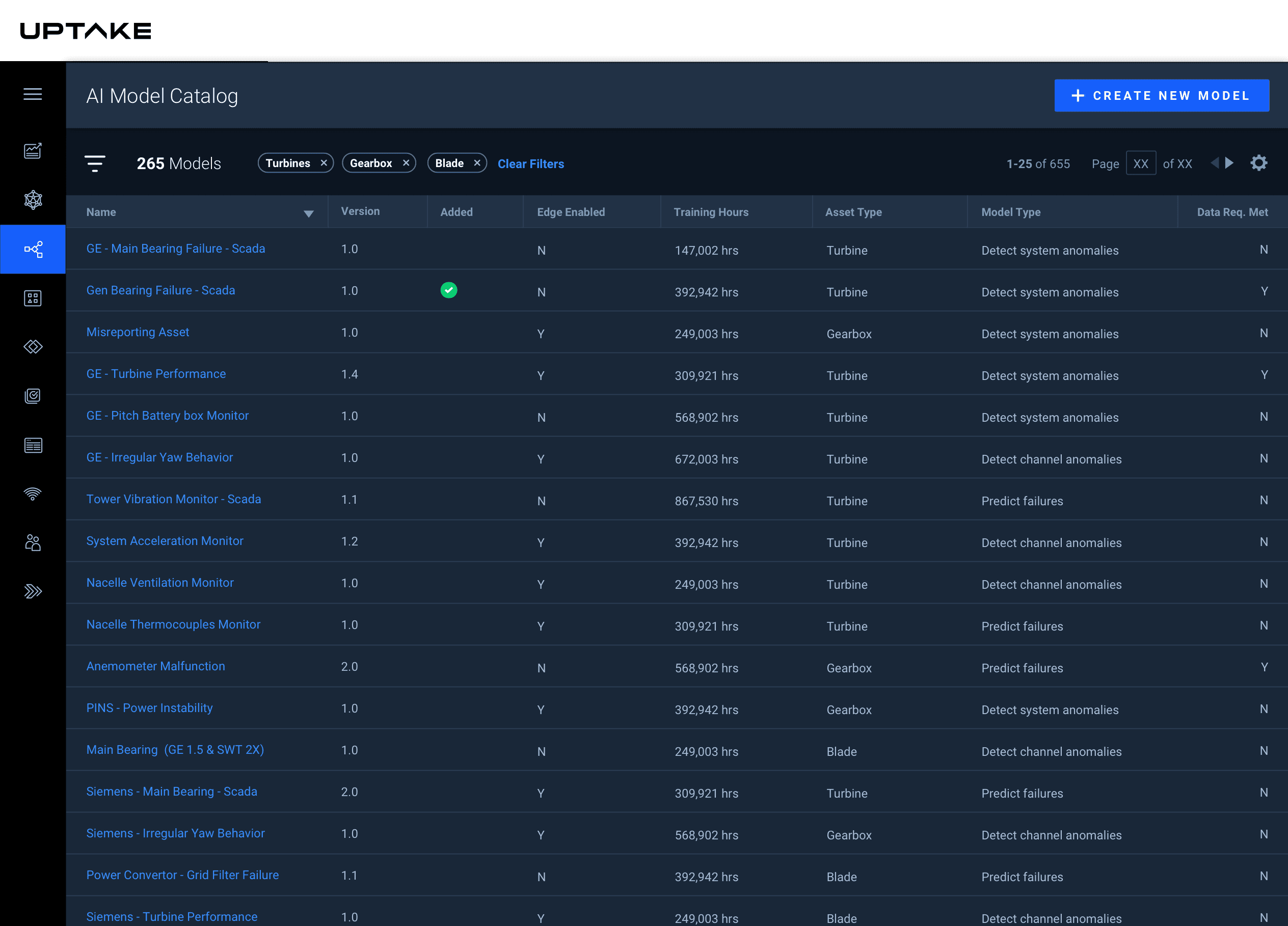
Task: Open the filter options icon
Action: [95, 164]
